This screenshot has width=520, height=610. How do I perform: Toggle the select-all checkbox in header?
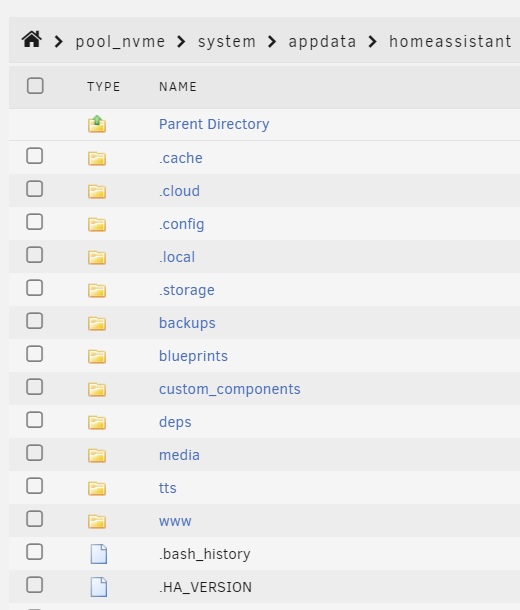tap(35, 86)
